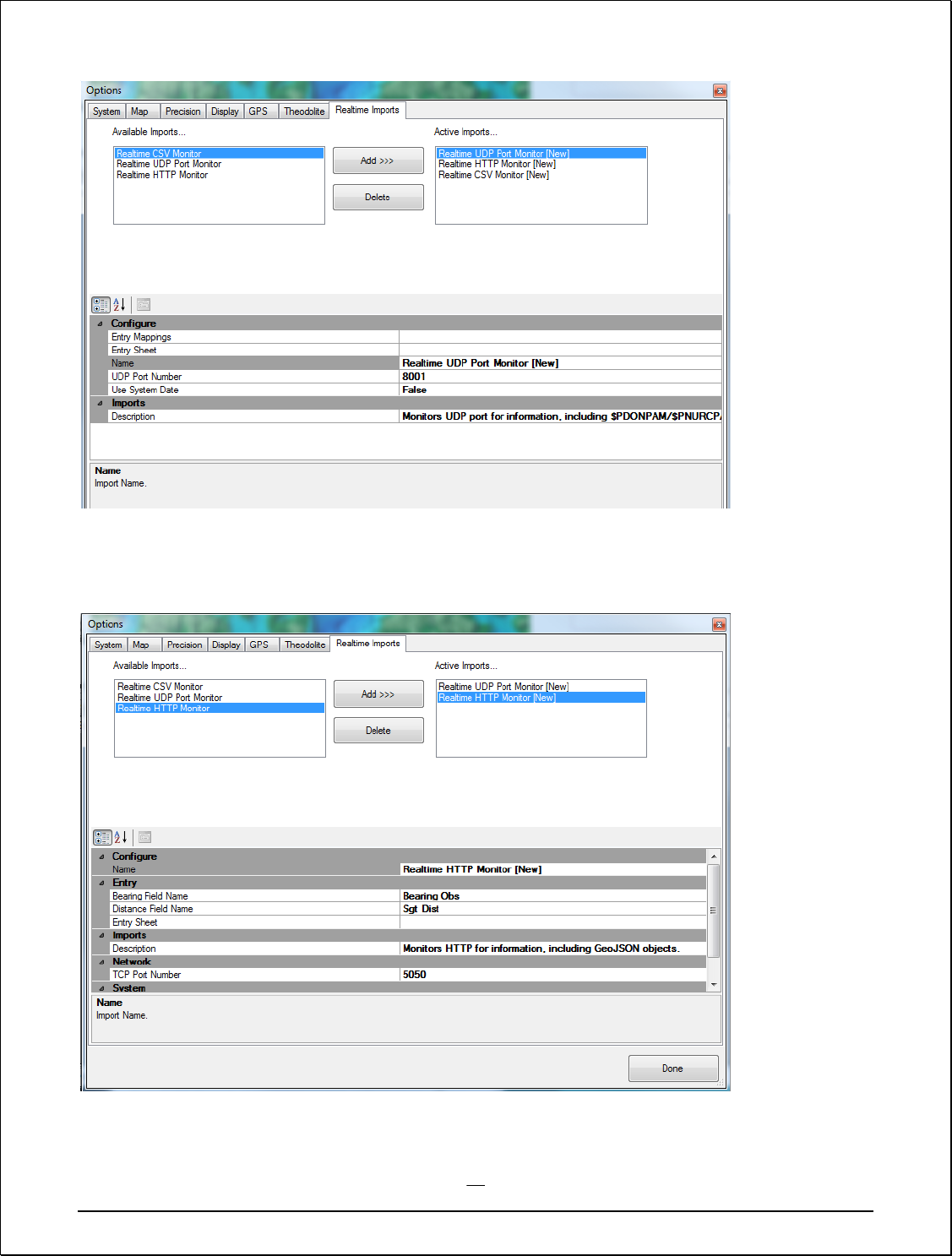952x1256 pixels.
Task: Click Name value Realtime HTTP Monitor [New]
Action: 553,869
